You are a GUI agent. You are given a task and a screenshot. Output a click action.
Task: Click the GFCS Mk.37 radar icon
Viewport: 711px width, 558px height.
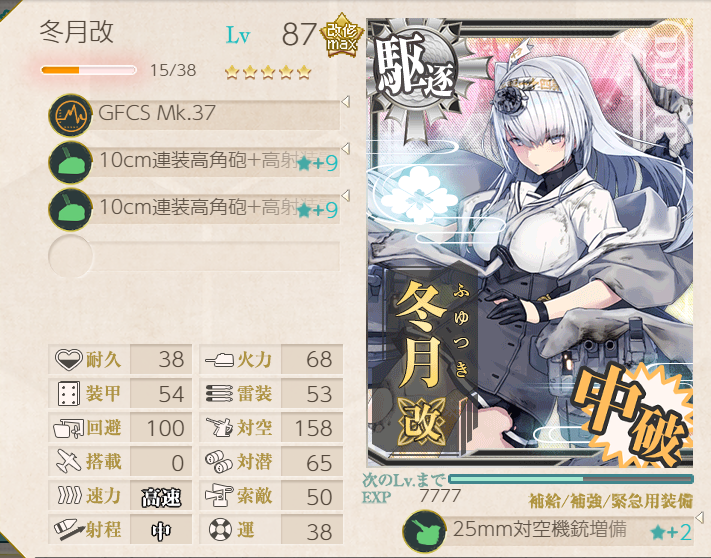(70, 115)
